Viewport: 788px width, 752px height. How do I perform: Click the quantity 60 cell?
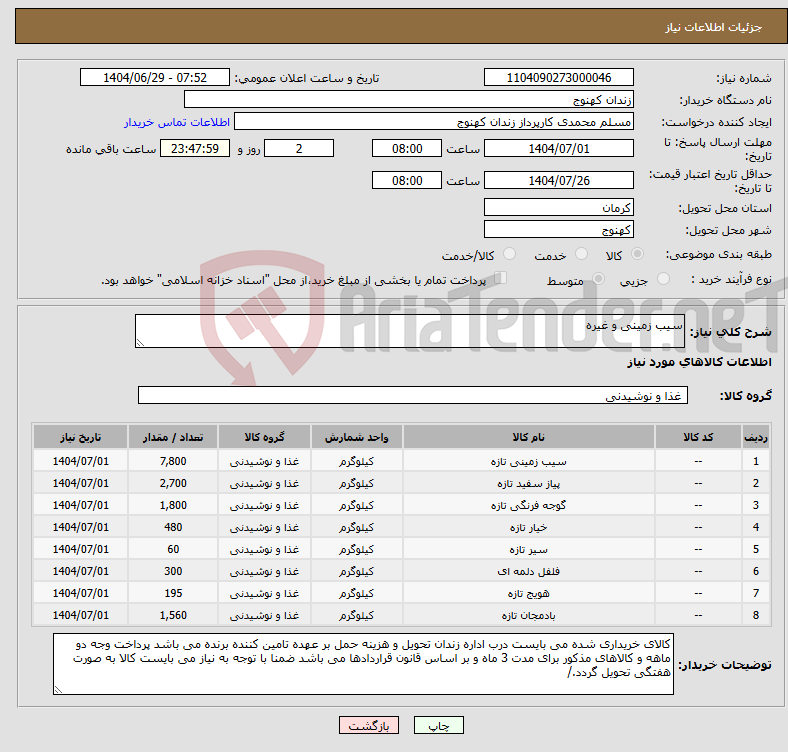pyautogui.click(x=173, y=549)
